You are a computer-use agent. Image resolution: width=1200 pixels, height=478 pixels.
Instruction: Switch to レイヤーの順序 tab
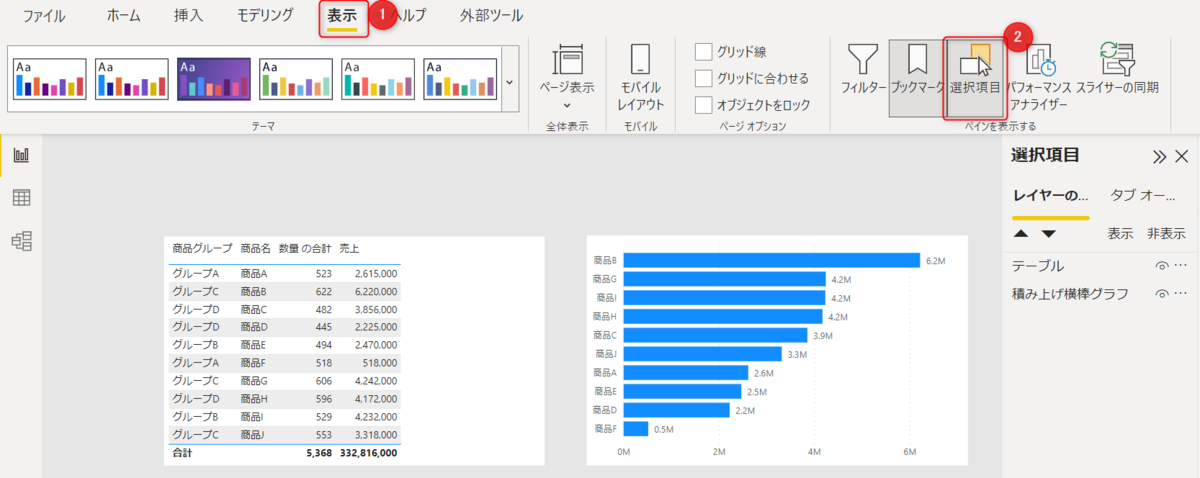point(1049,195)
